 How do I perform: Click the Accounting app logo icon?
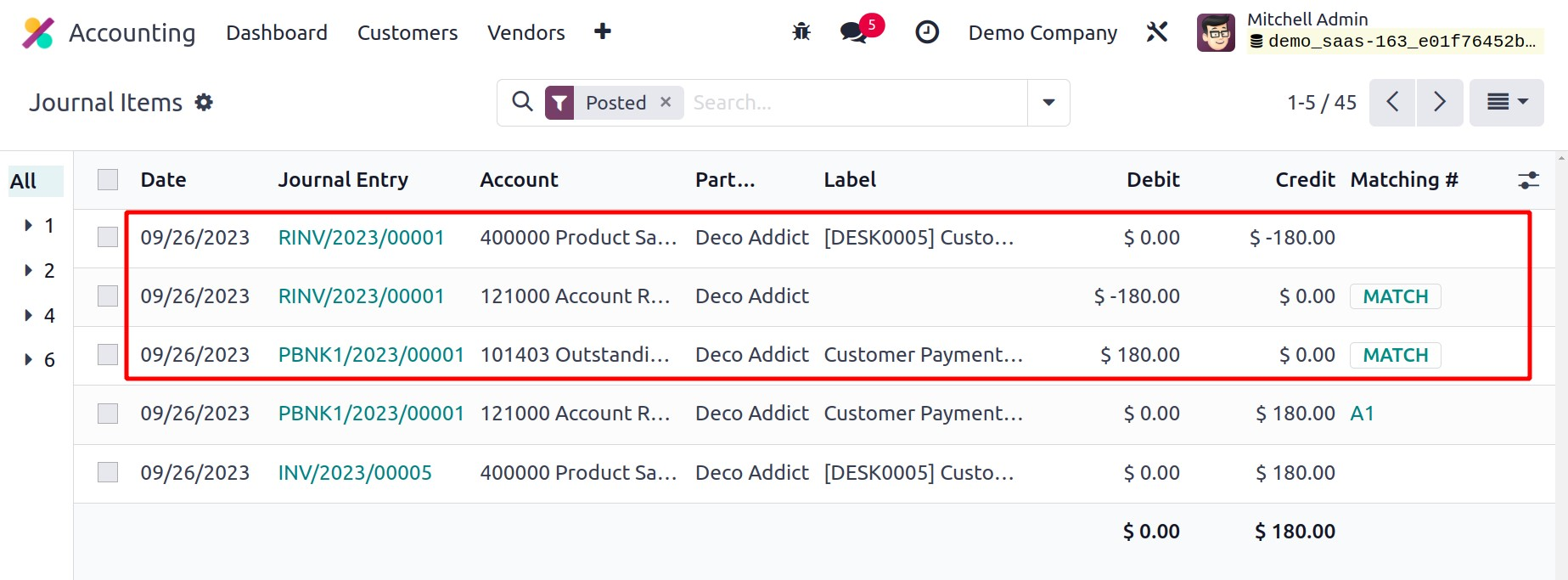coord(37,33)
